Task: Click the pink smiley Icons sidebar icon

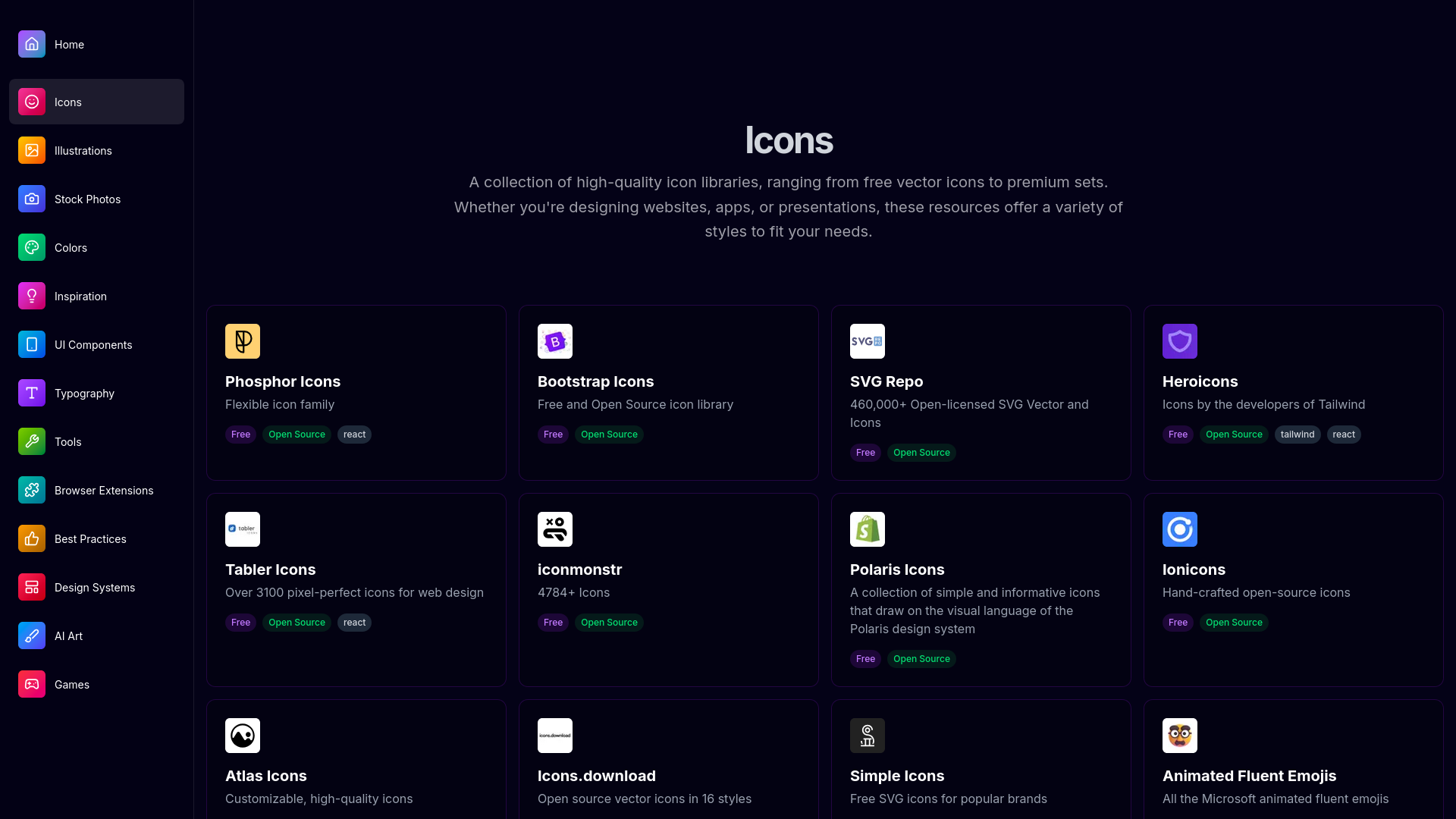Action: [x=32, y=102]
